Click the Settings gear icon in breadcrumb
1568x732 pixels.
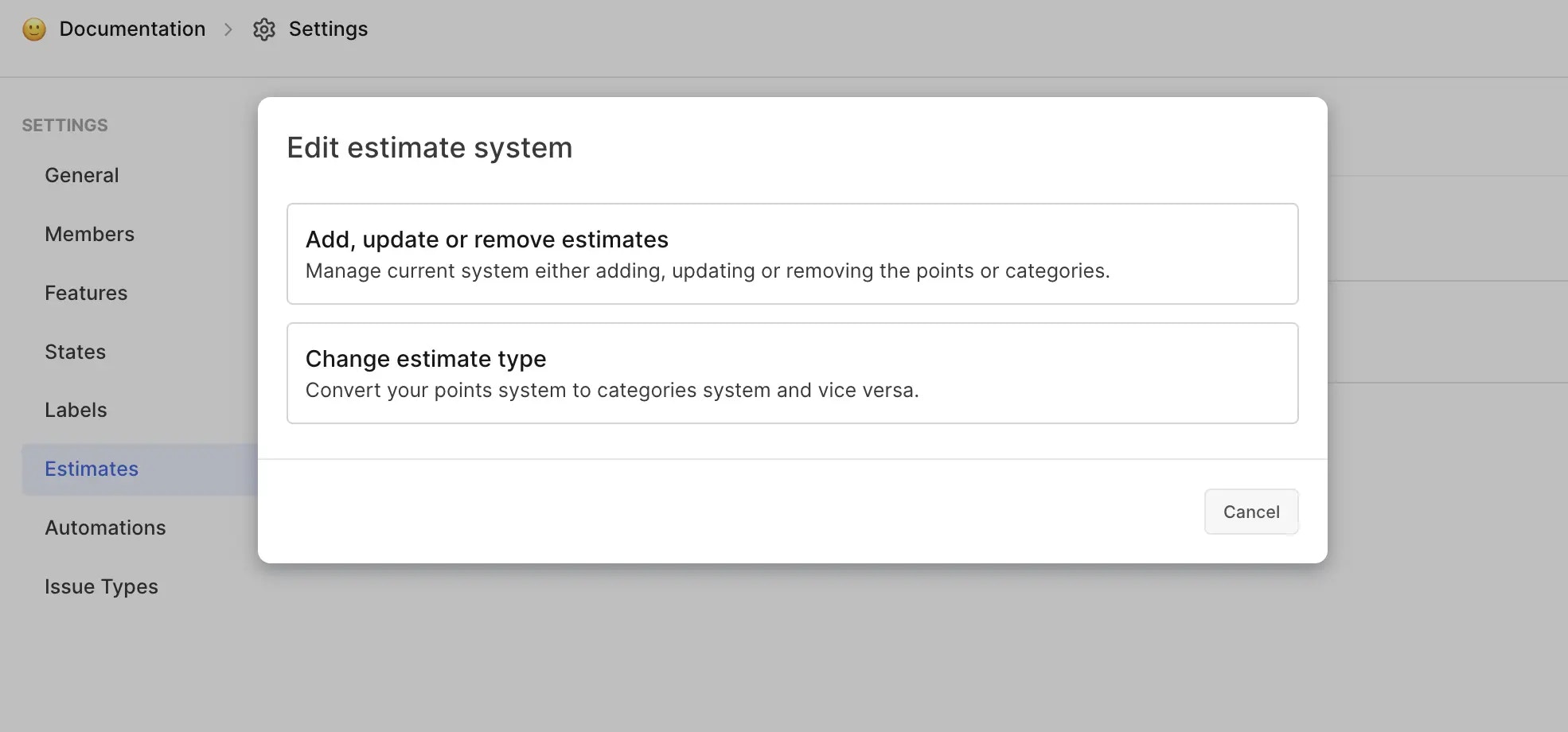click(x=263, y=29)
